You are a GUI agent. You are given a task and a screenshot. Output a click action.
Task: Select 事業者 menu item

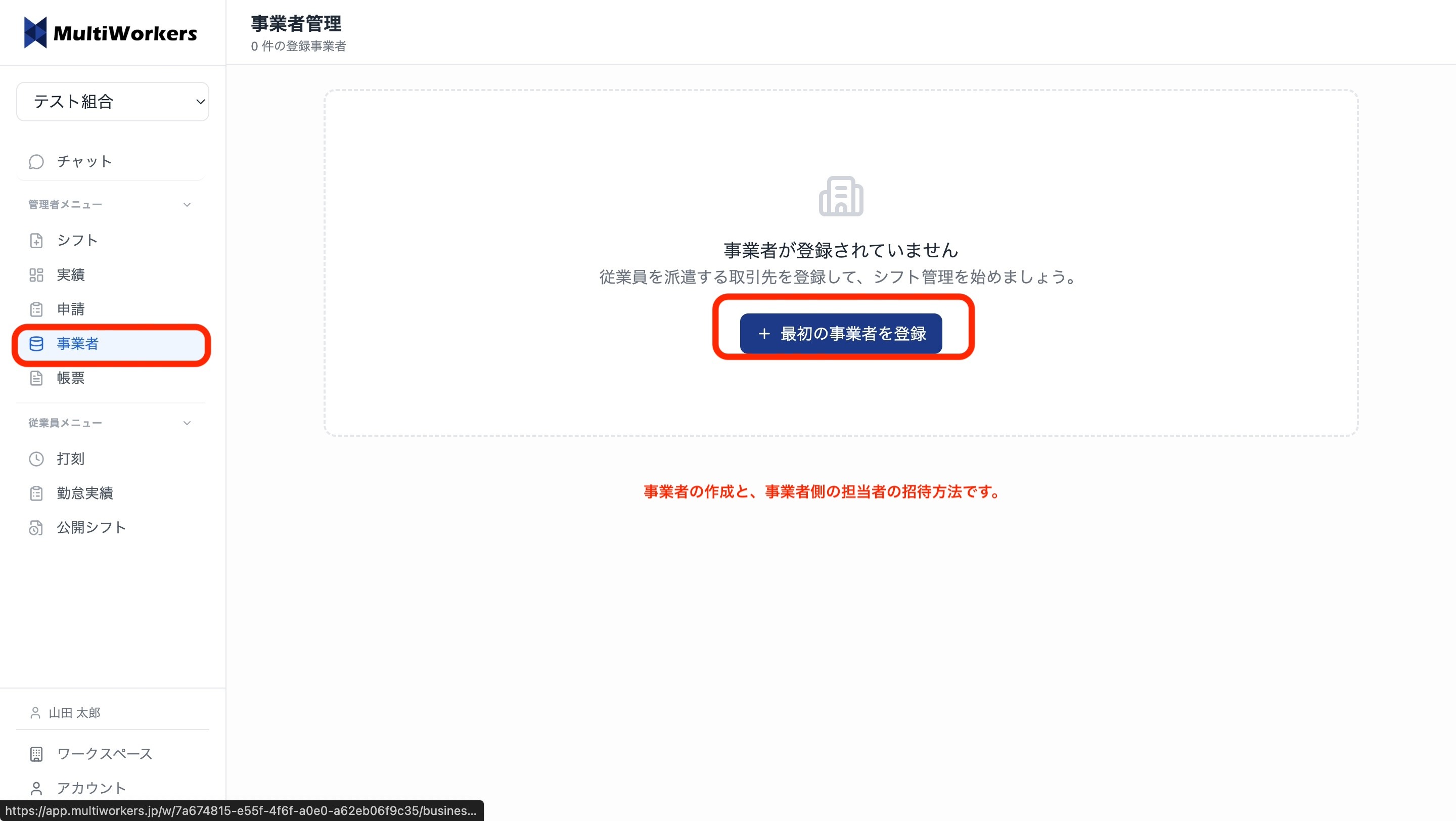click(x=111, y=344)
